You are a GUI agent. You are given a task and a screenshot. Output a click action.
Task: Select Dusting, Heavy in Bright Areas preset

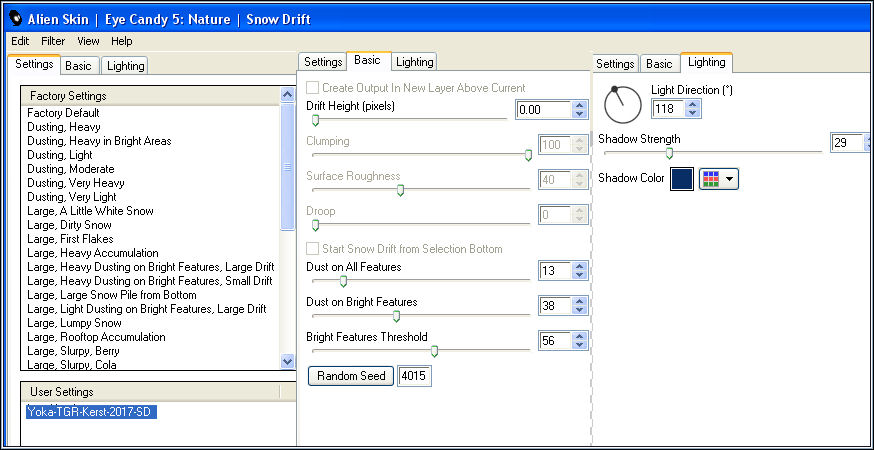pos(99,141)
